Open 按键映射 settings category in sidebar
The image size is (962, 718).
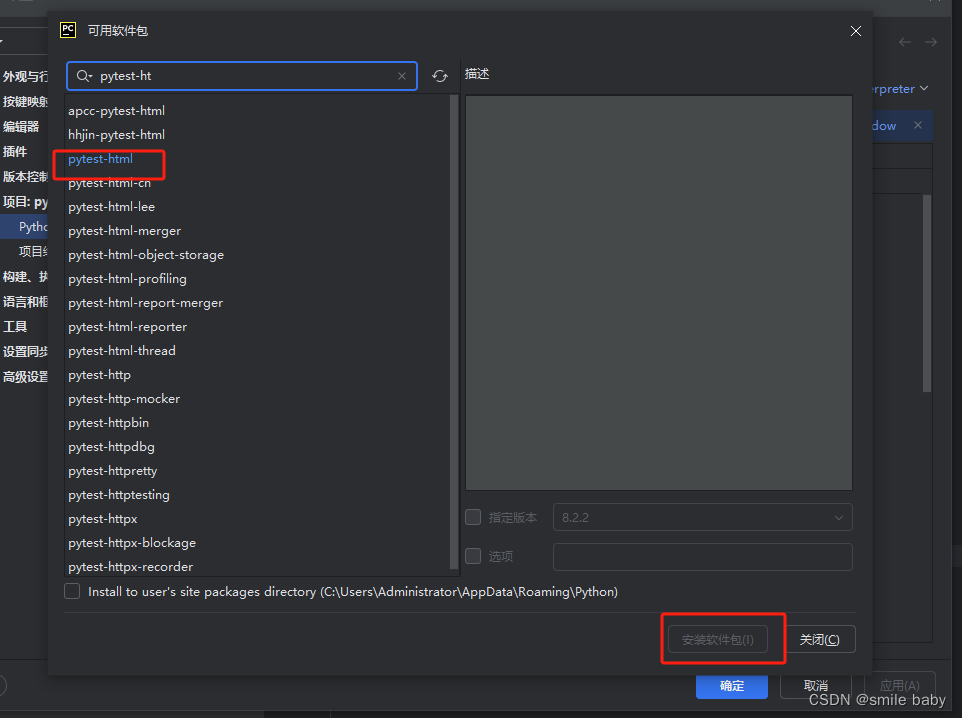(25, 102)
